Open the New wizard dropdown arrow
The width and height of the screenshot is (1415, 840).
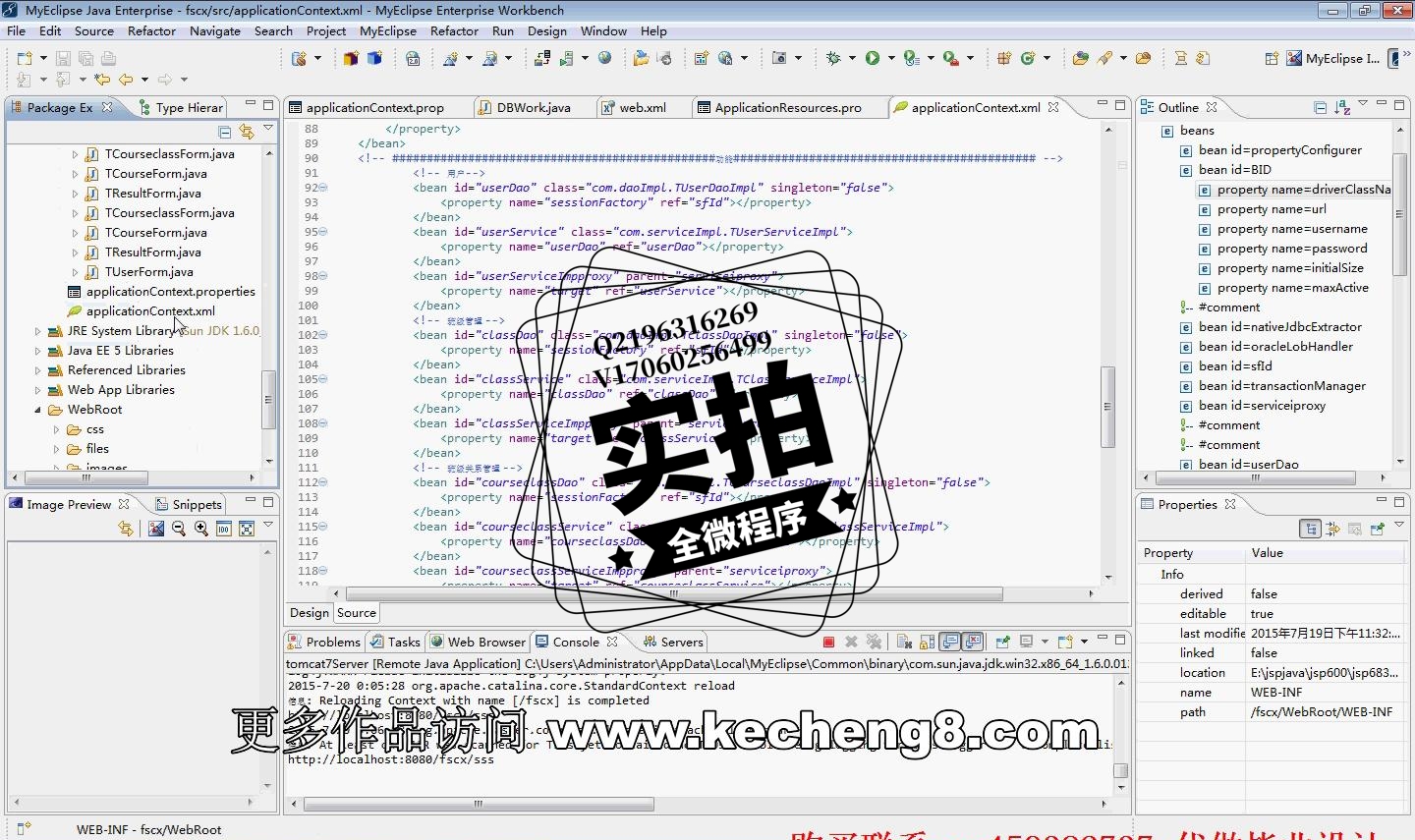43,59
